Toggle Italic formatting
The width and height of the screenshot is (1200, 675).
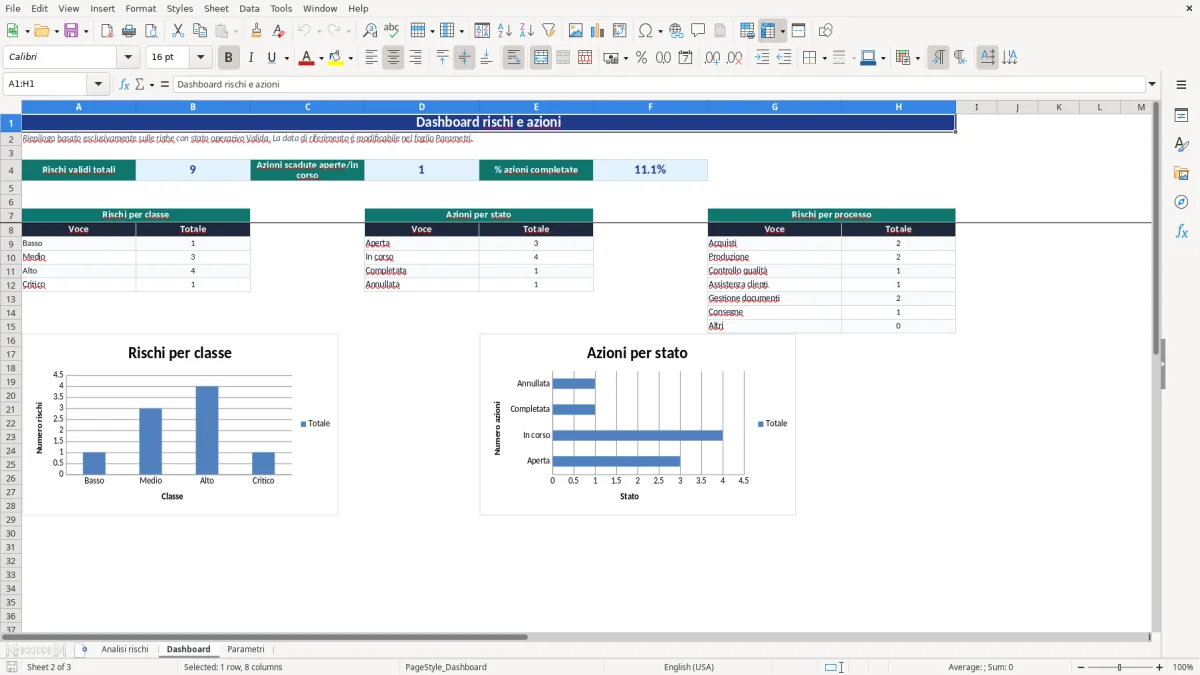click(x=251, y=58)
